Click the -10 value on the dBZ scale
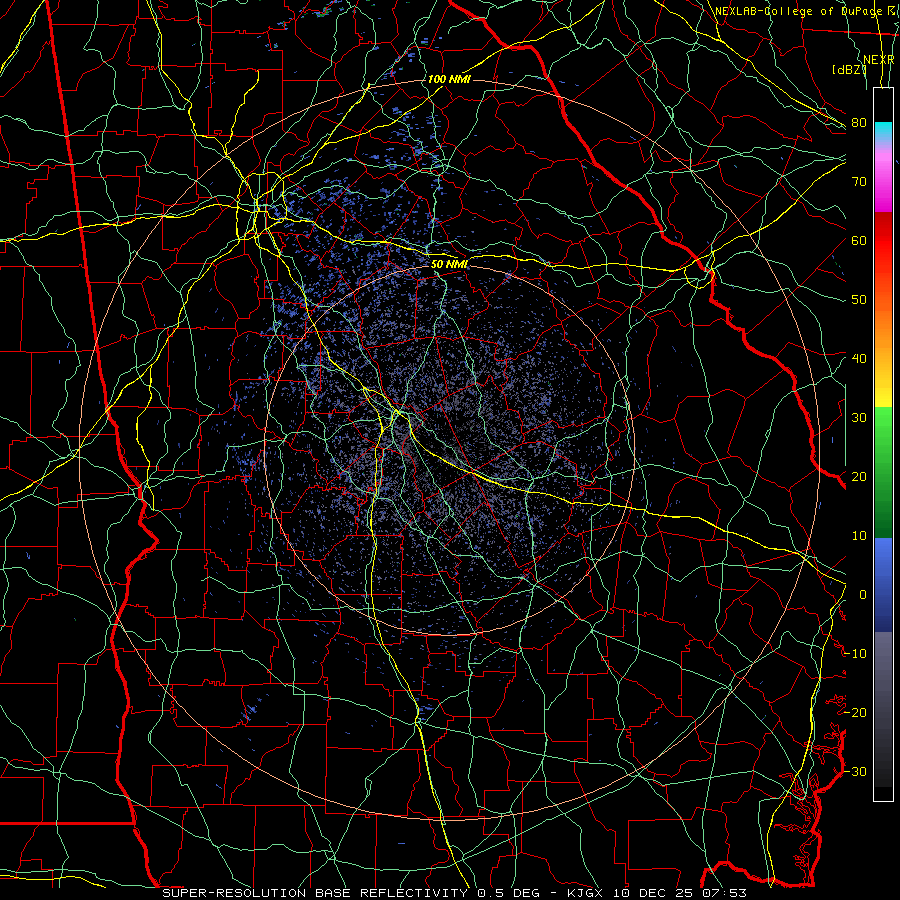The height and width of the screenshot is (900, 900). pyautogui.click(x=855, y=654)
